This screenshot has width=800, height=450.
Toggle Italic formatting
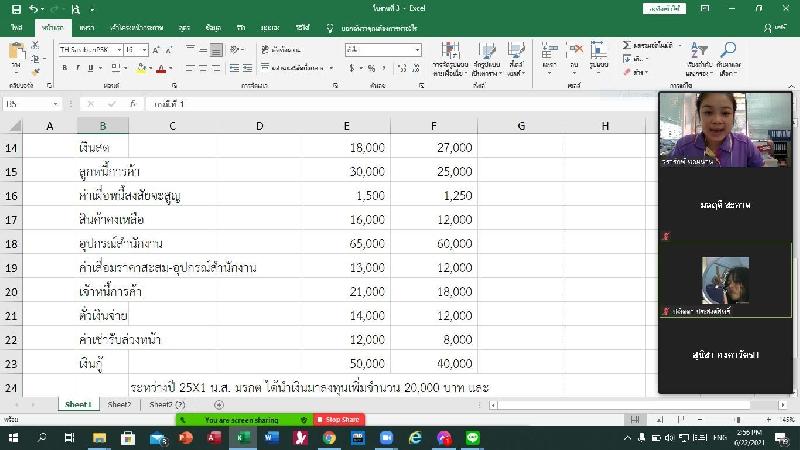(78, 68)
